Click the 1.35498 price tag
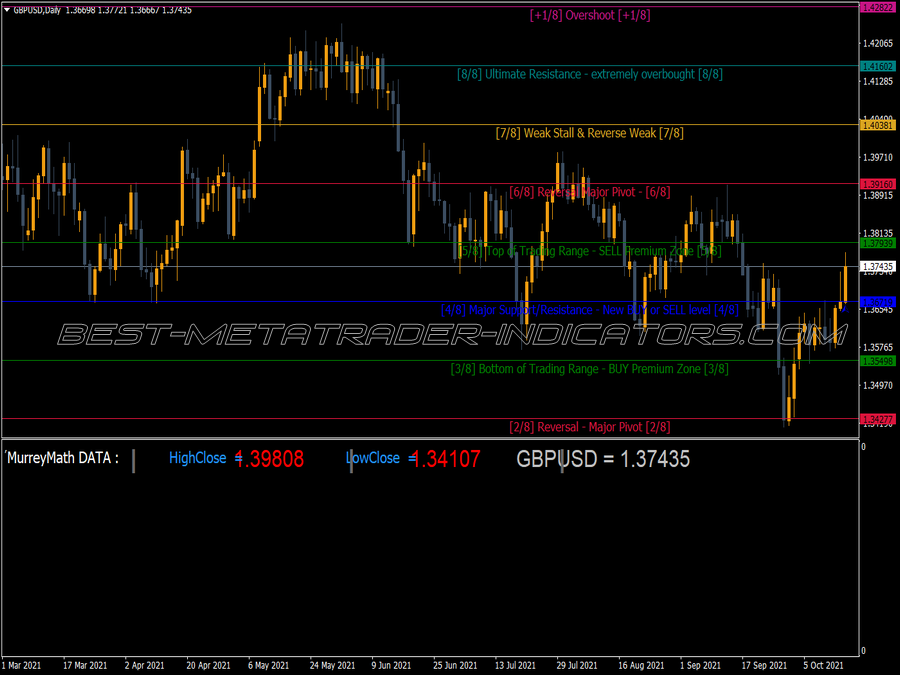Image resolution: width=900 pixels, height=675 pixels. point(878,361)
